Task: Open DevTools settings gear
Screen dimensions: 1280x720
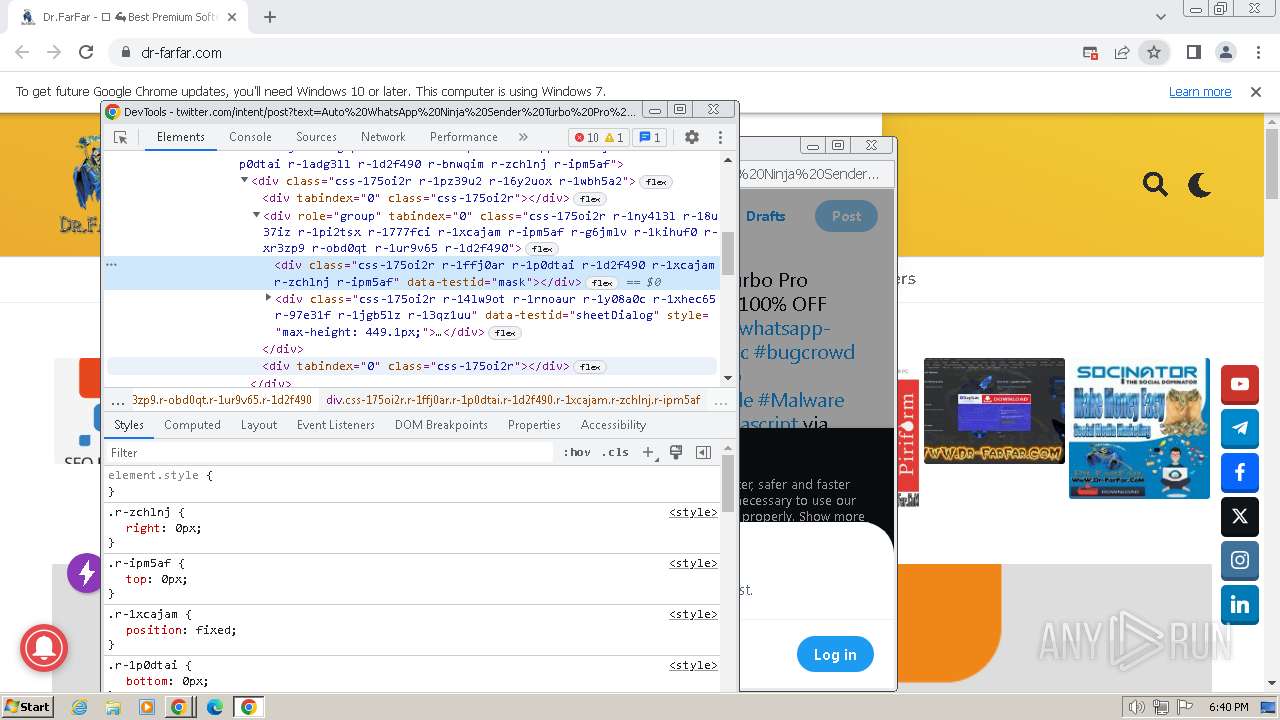Action: point(692,137)
